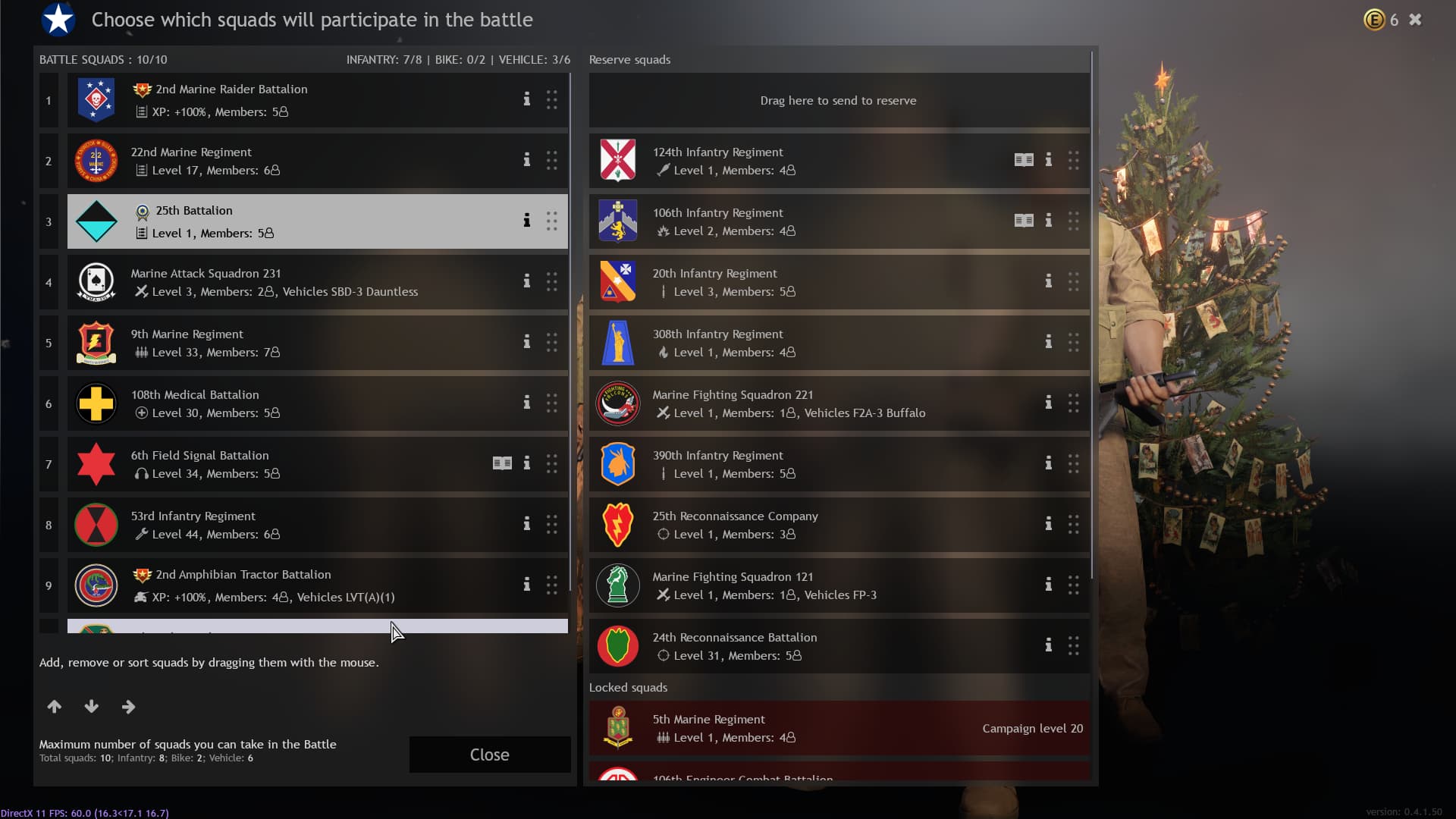Image resolution: width=1456 pixels, height=819 pixels.
Task: Select the 108th Medical Battalion squad
Action: pyautogui.click(x=318, y=403)
